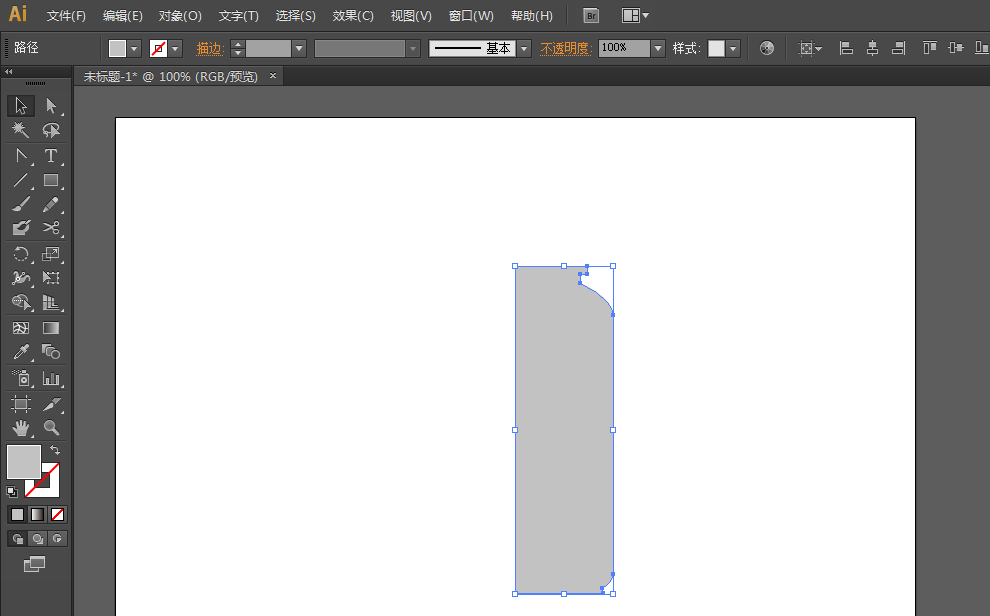The height and width of the screenshot is (616, 990).
Task: Enable Draw Behind mode
Action: [38, 538]
